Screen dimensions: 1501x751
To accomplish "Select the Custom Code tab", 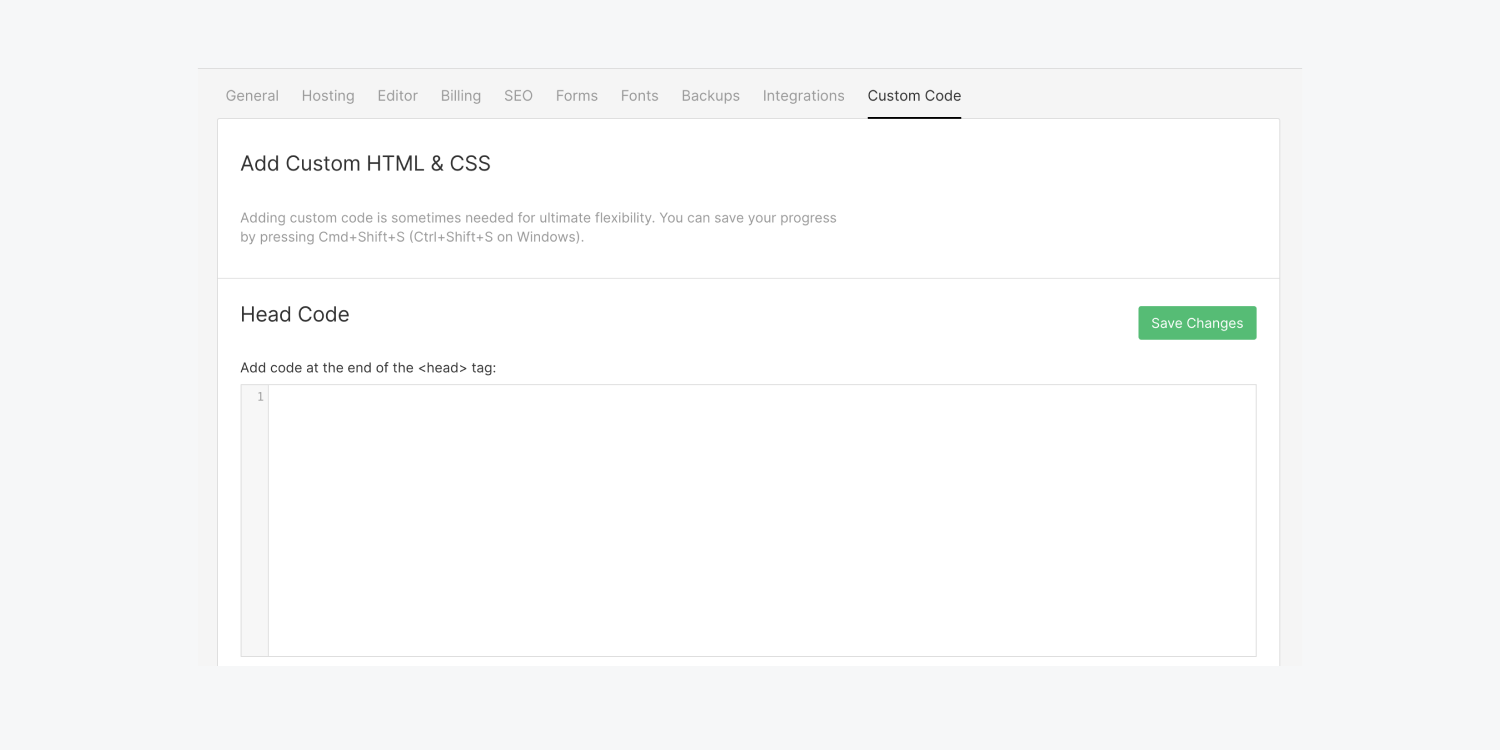I will coord(914,96).
